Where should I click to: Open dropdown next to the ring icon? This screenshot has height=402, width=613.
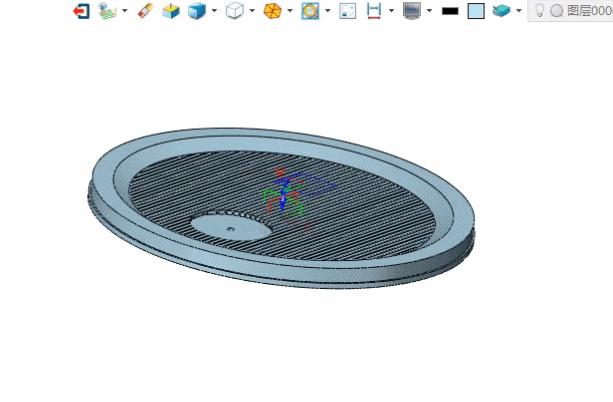point(328,11)
